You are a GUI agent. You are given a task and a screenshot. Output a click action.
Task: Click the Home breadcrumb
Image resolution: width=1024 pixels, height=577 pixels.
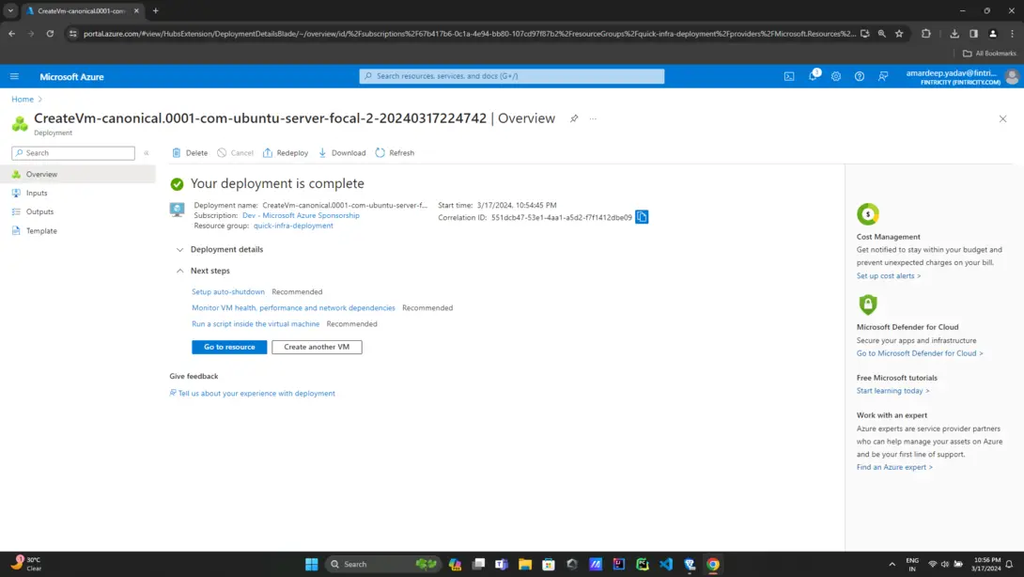(x=22, y=99)
